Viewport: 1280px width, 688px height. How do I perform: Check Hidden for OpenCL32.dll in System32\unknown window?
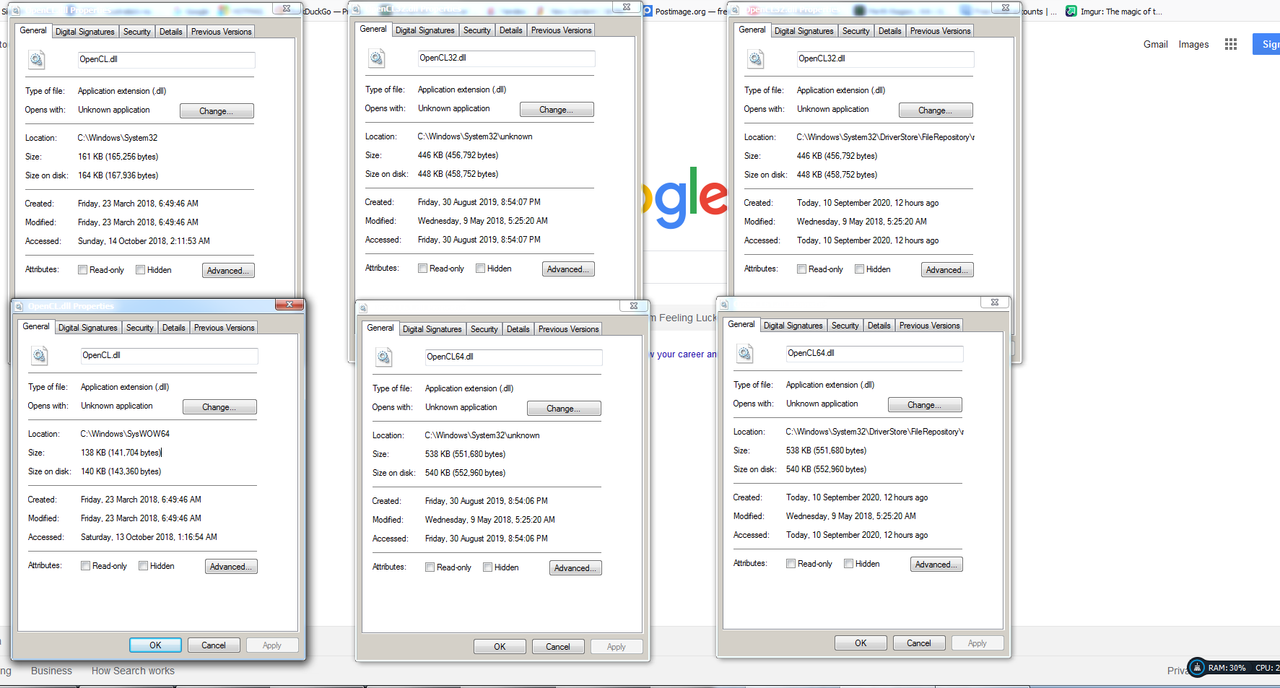[480, 268]
